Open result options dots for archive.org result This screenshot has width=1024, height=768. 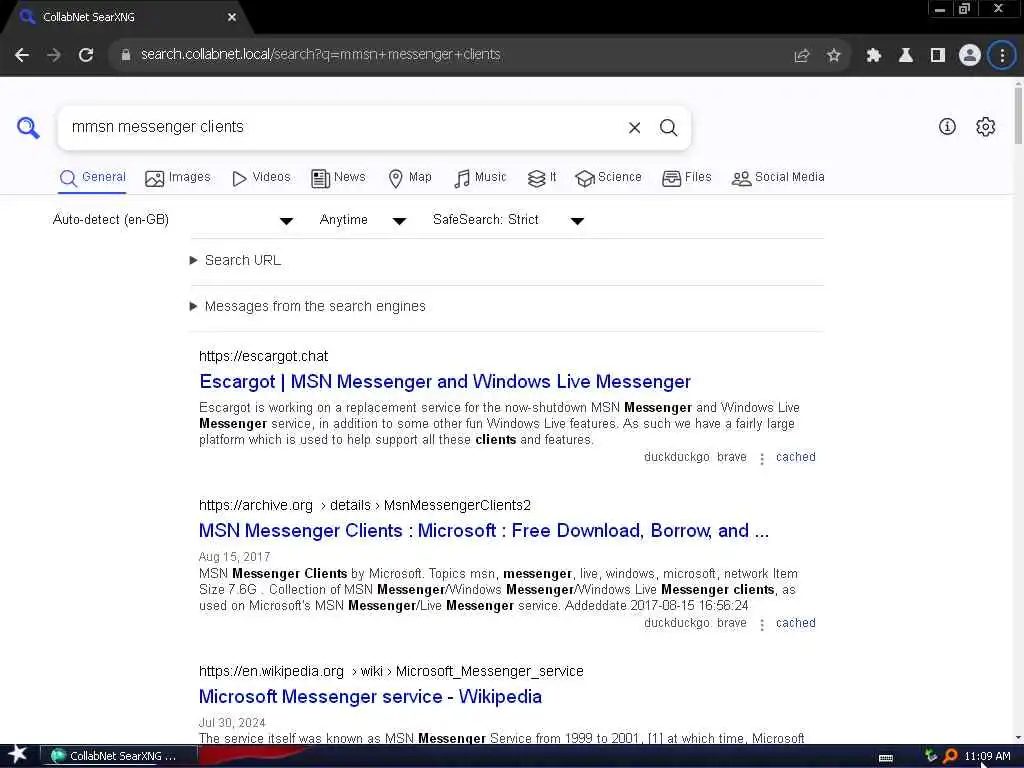pyautogui.click(x=761, y=624)
